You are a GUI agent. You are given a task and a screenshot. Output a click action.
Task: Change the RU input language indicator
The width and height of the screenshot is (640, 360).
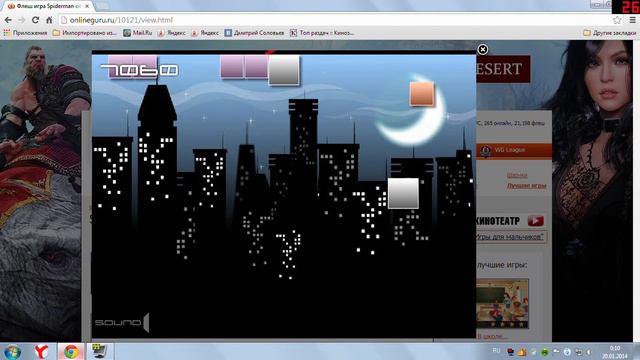496,351
